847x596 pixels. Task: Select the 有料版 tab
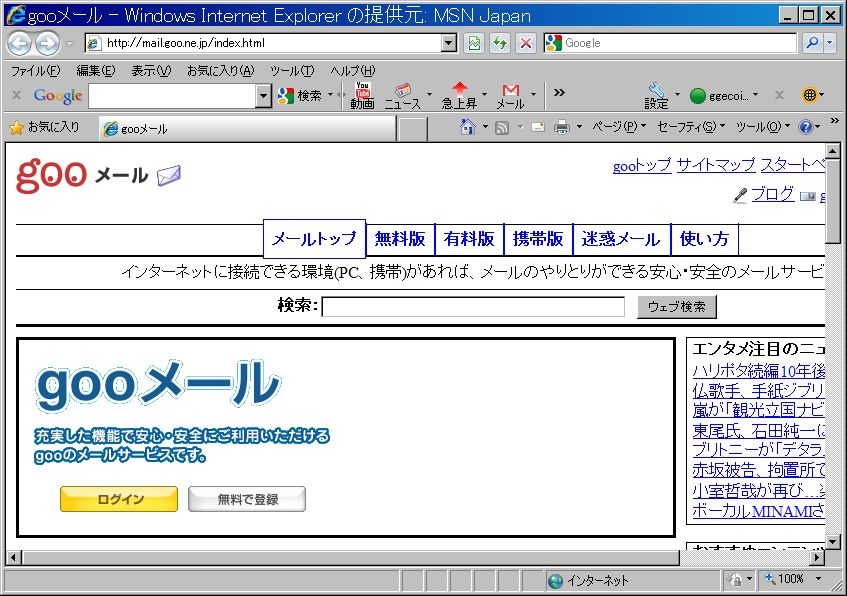469,239
